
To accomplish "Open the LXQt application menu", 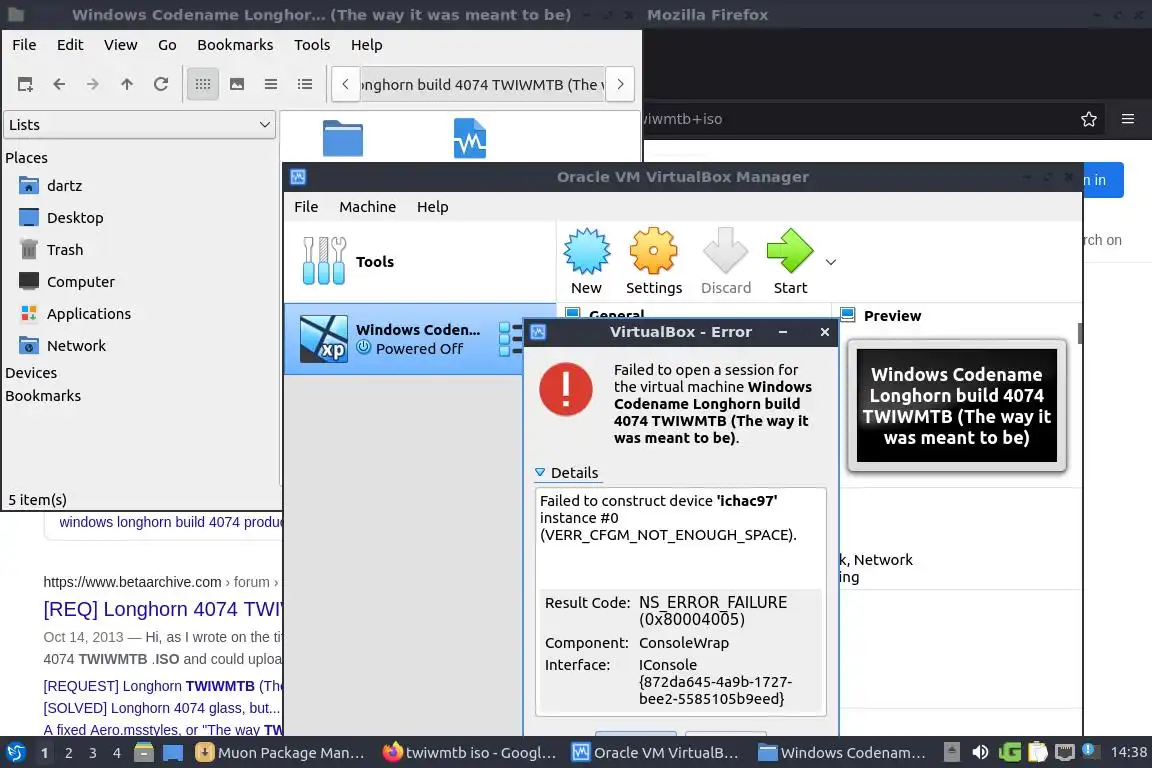I will pyautogui.click(x=15, y=752).
